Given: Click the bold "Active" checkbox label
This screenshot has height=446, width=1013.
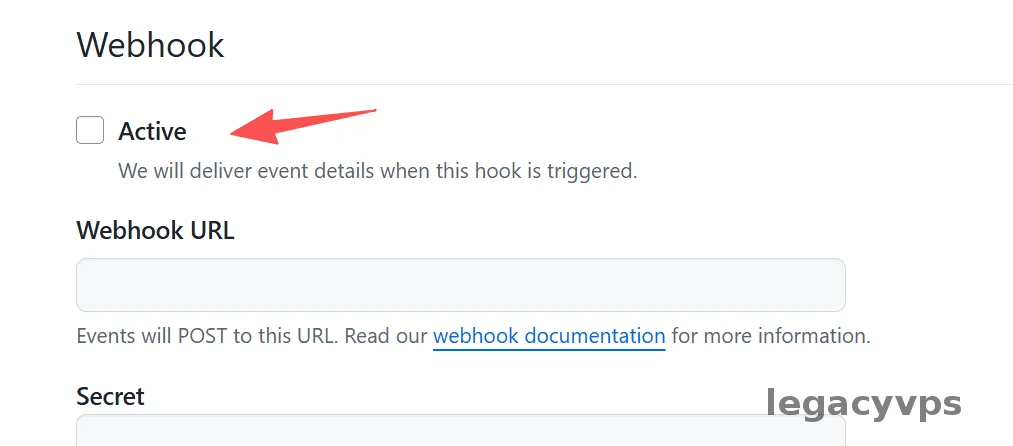Looking at the screenshot, I should [152, 131].
